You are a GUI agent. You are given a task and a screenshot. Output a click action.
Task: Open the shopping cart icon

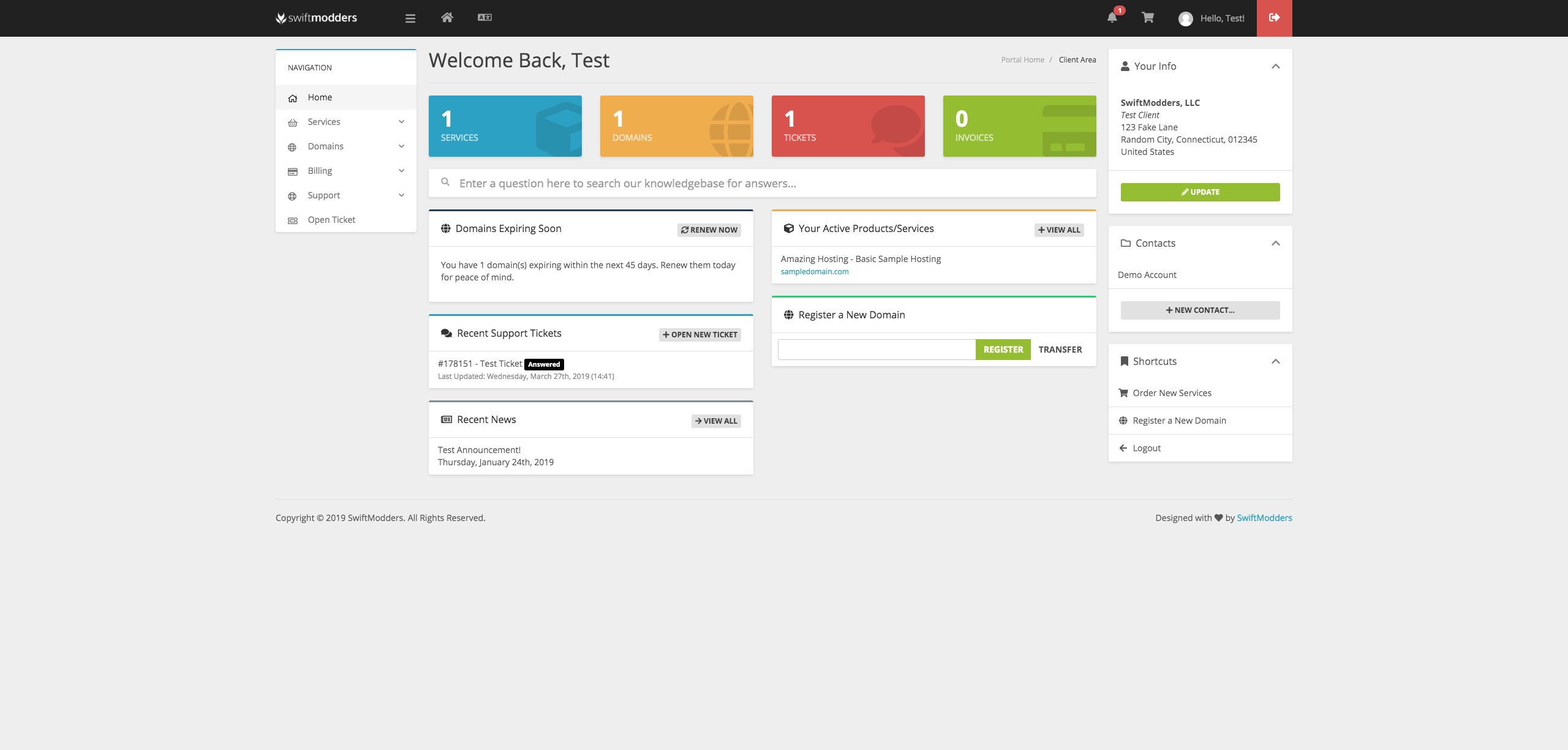click(x=1148, y=18)
